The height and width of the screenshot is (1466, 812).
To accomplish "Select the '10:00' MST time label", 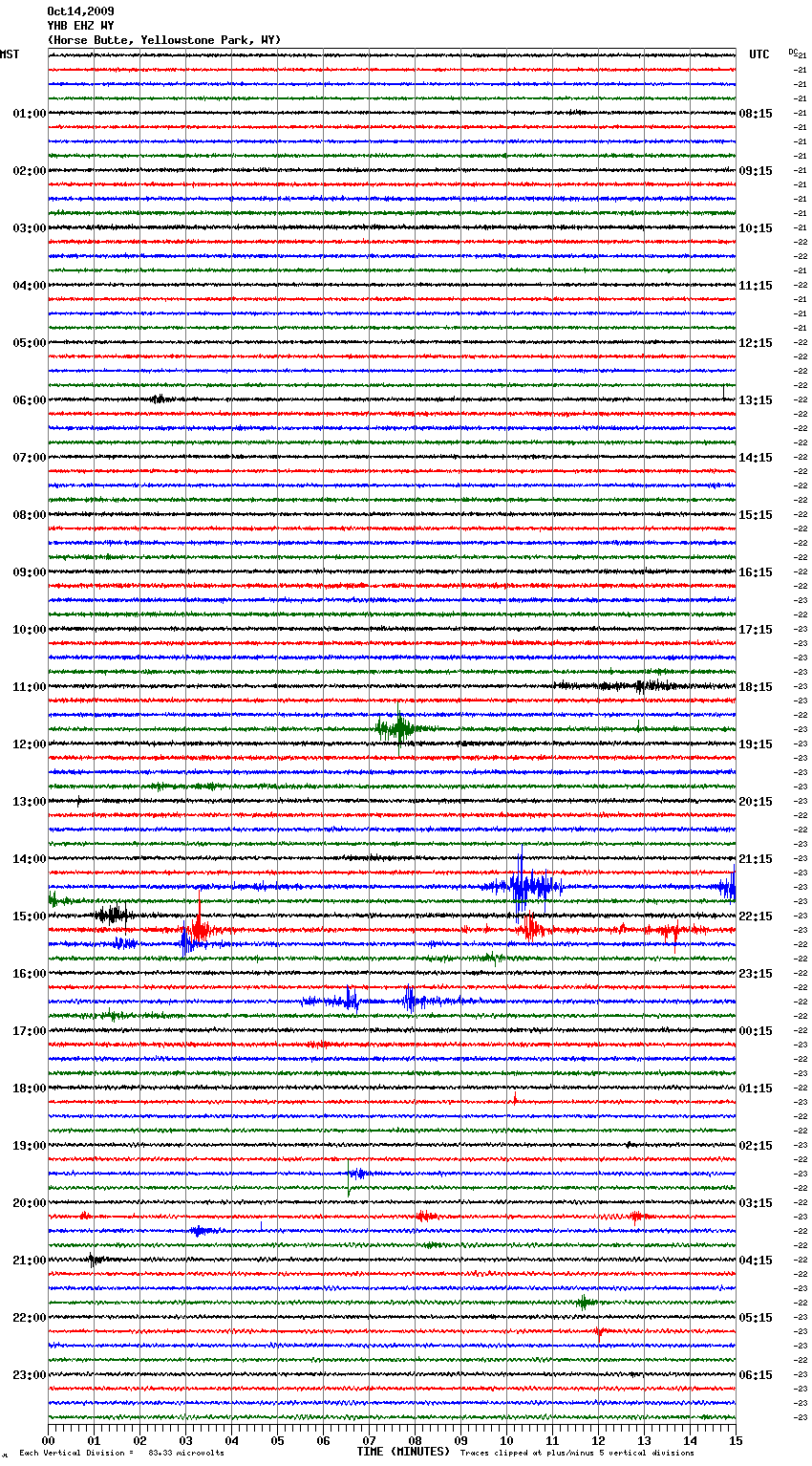I will pyautogui.click(x=30, y=630).
